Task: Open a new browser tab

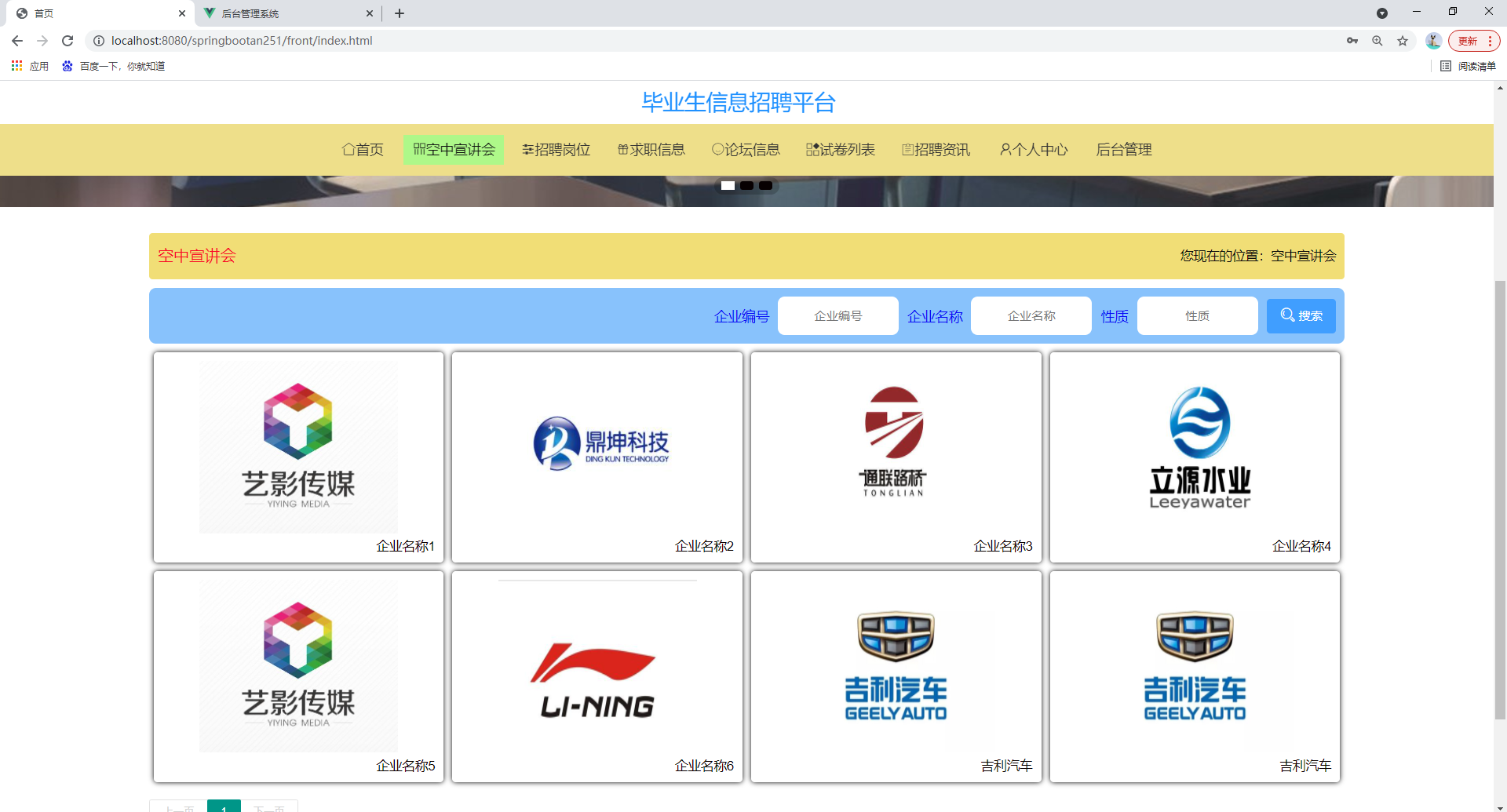Action: [x=400, y=13]
